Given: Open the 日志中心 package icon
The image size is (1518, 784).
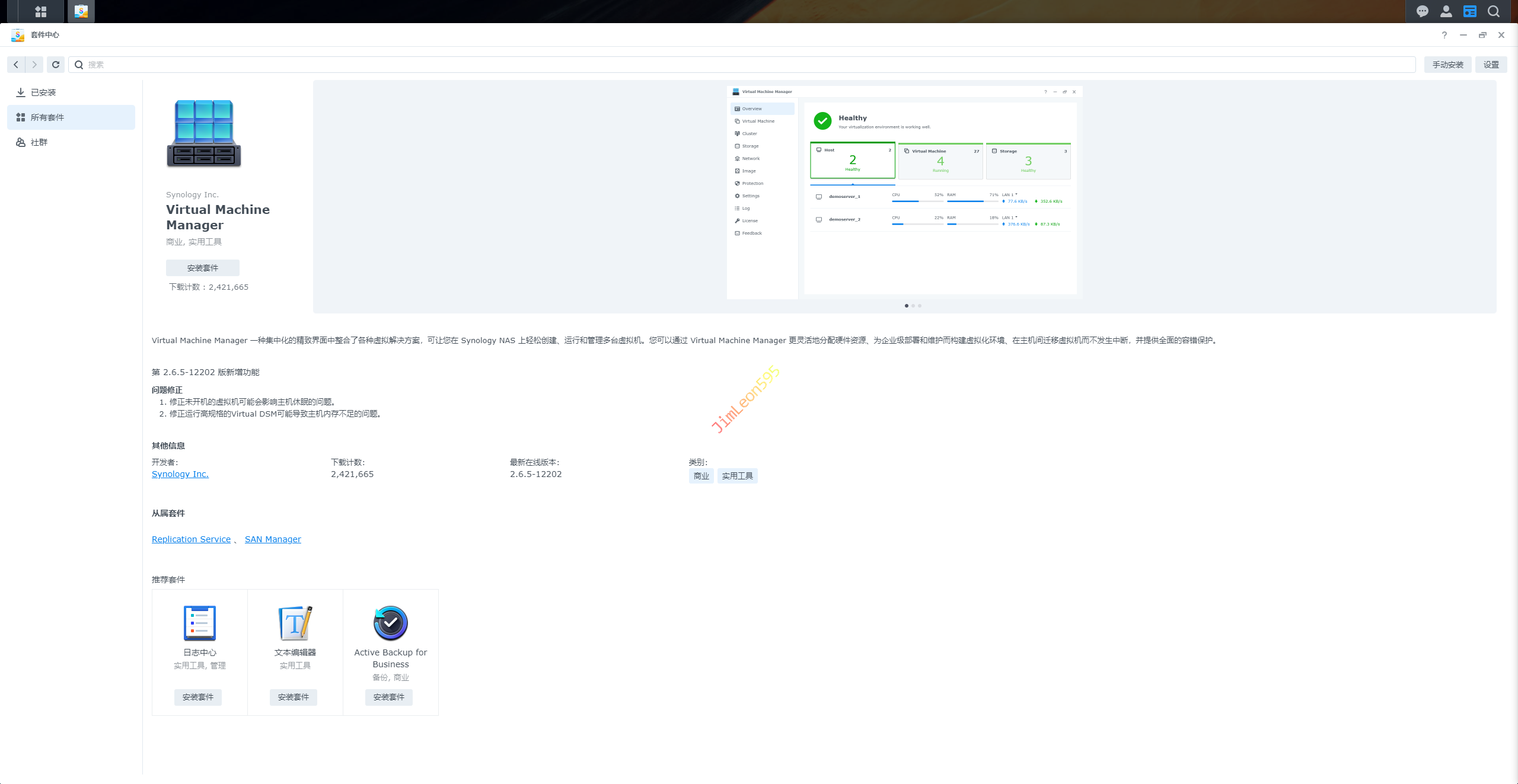Looking at the screenshot, I should coord(200,623).
